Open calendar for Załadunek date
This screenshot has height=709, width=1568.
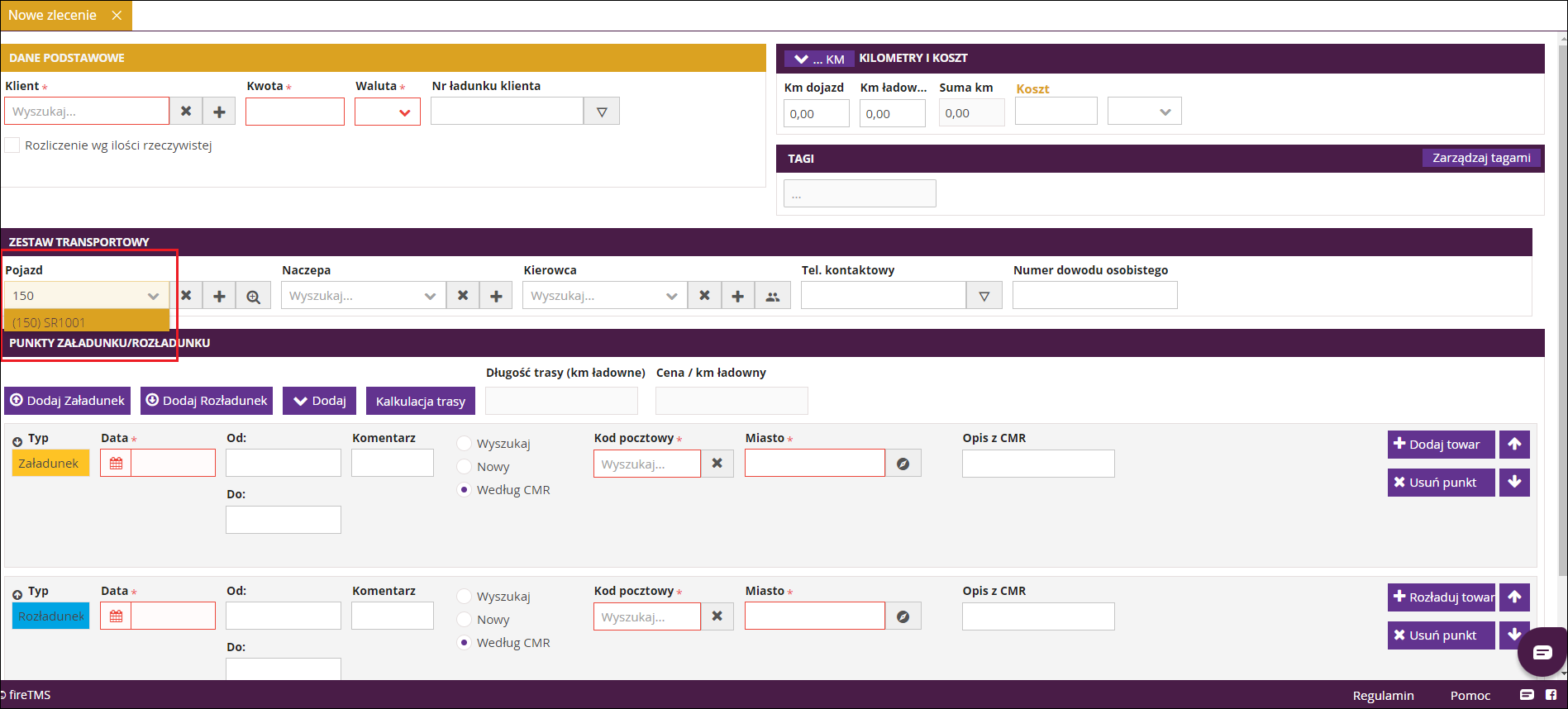click(116, 464)
